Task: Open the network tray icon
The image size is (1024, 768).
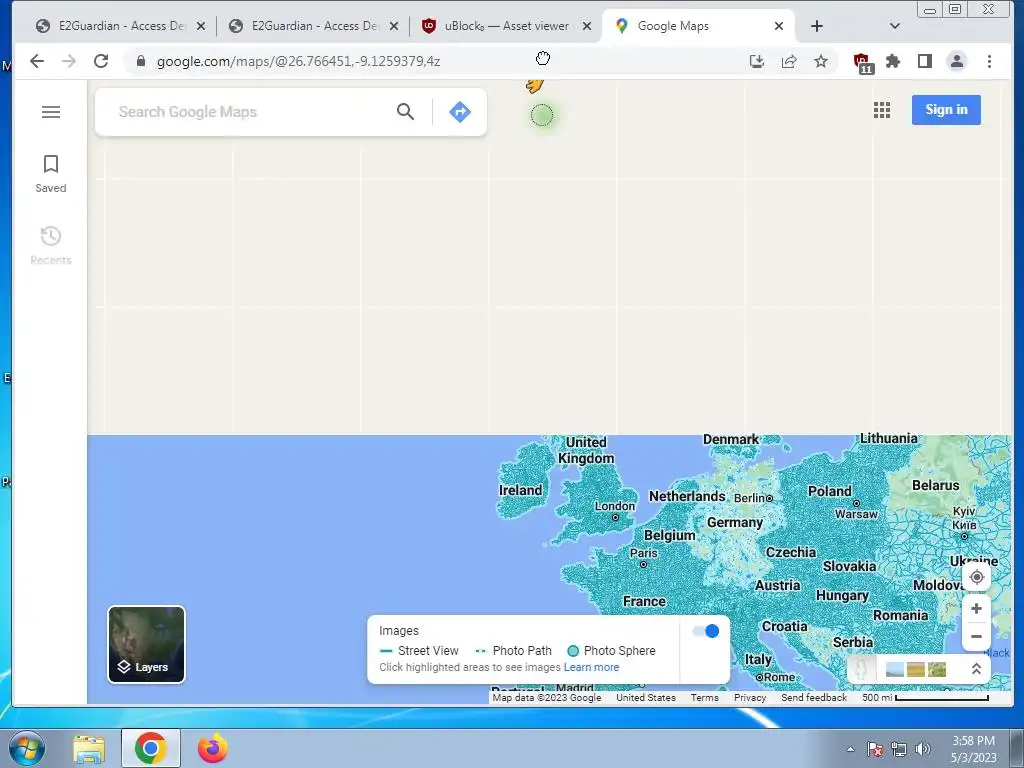Action: pos(899,749)
